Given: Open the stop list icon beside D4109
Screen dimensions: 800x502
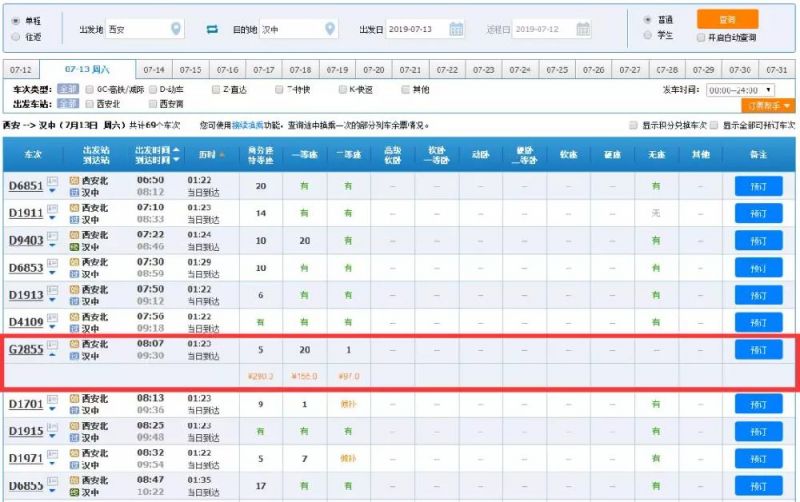Looking at the screenshot, I should (x=52, y=317).
